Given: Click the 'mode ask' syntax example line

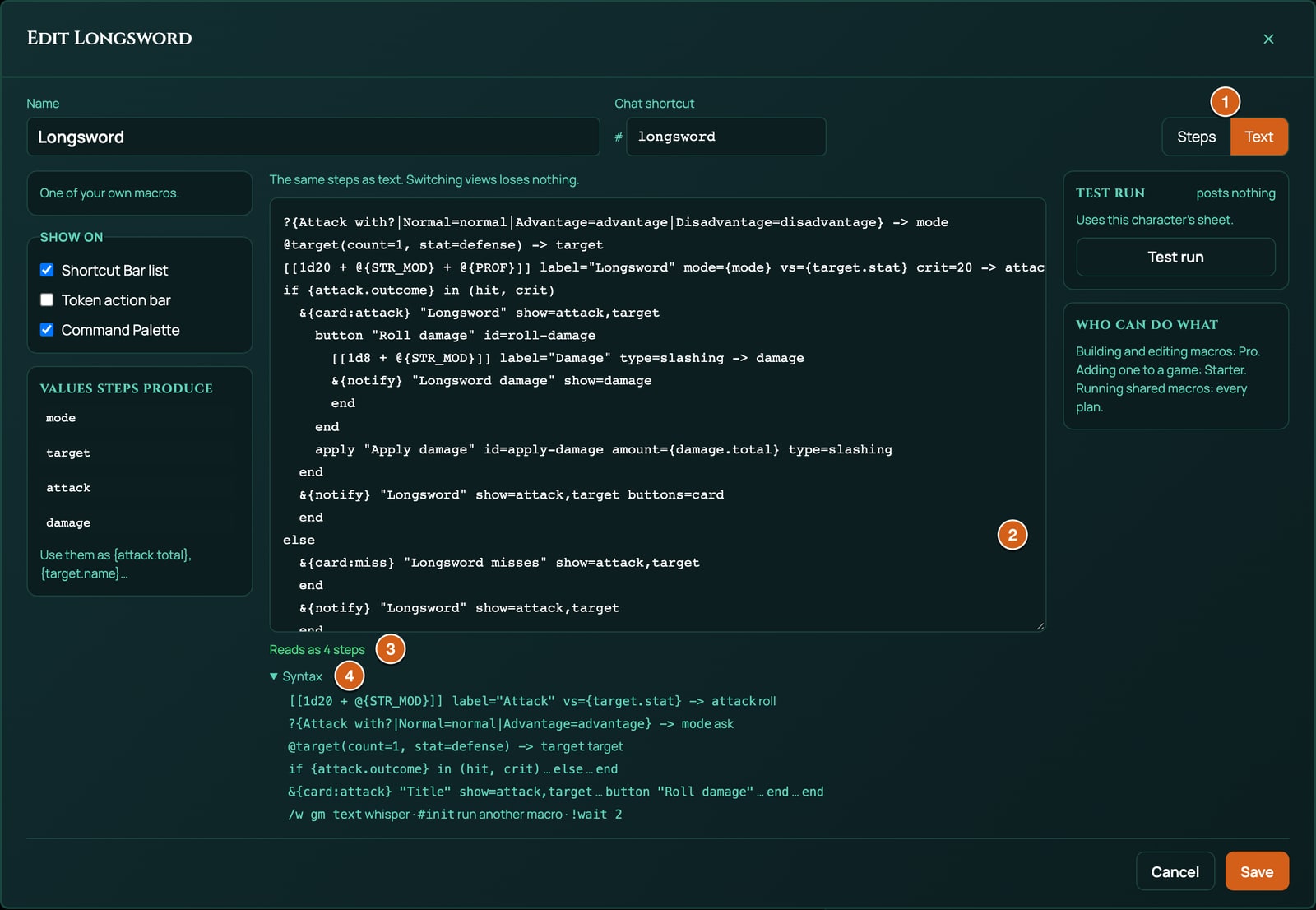Looking at the screenshot, I should point(511,724).
